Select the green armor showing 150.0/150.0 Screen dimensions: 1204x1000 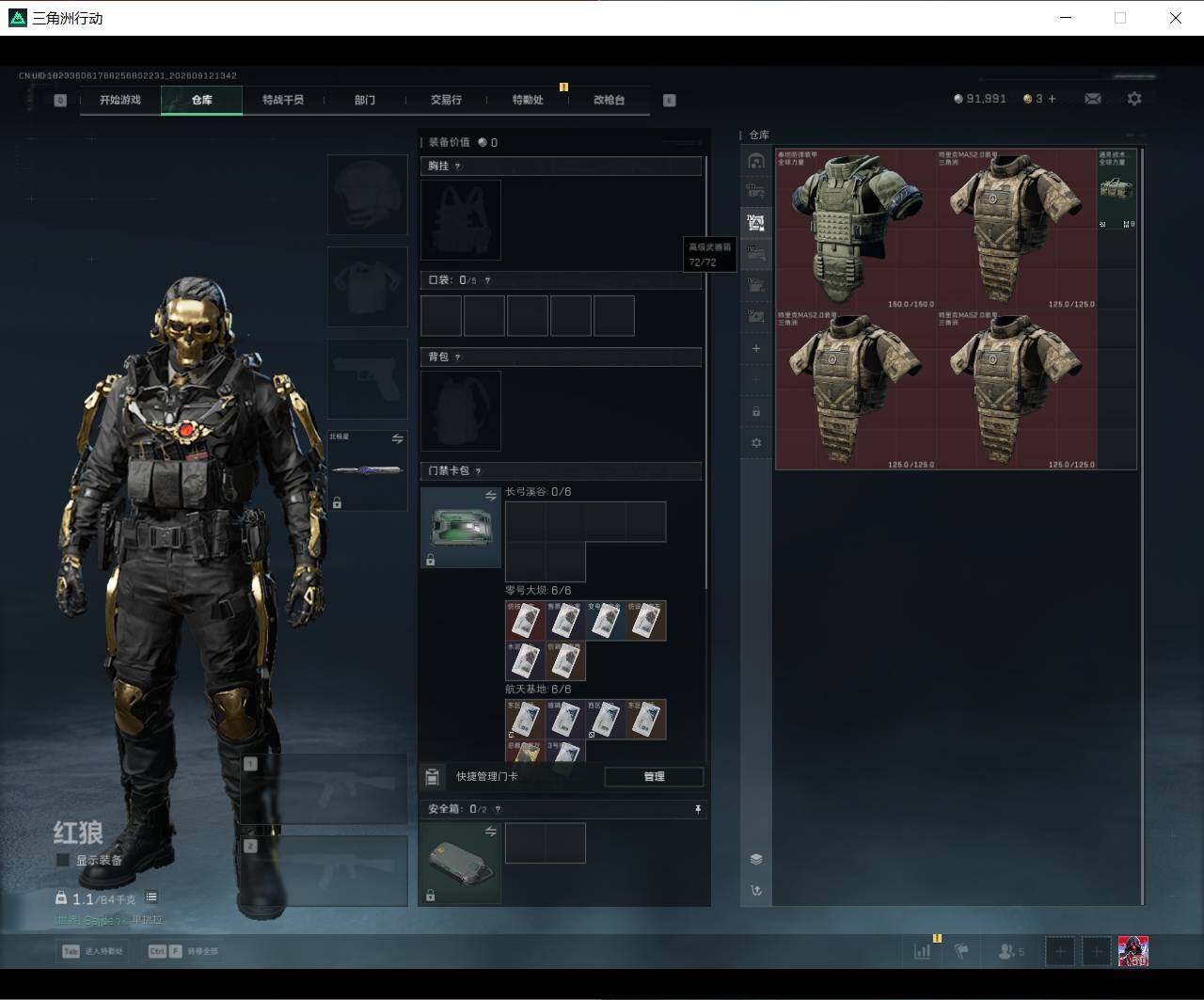[x=856, y=230]
